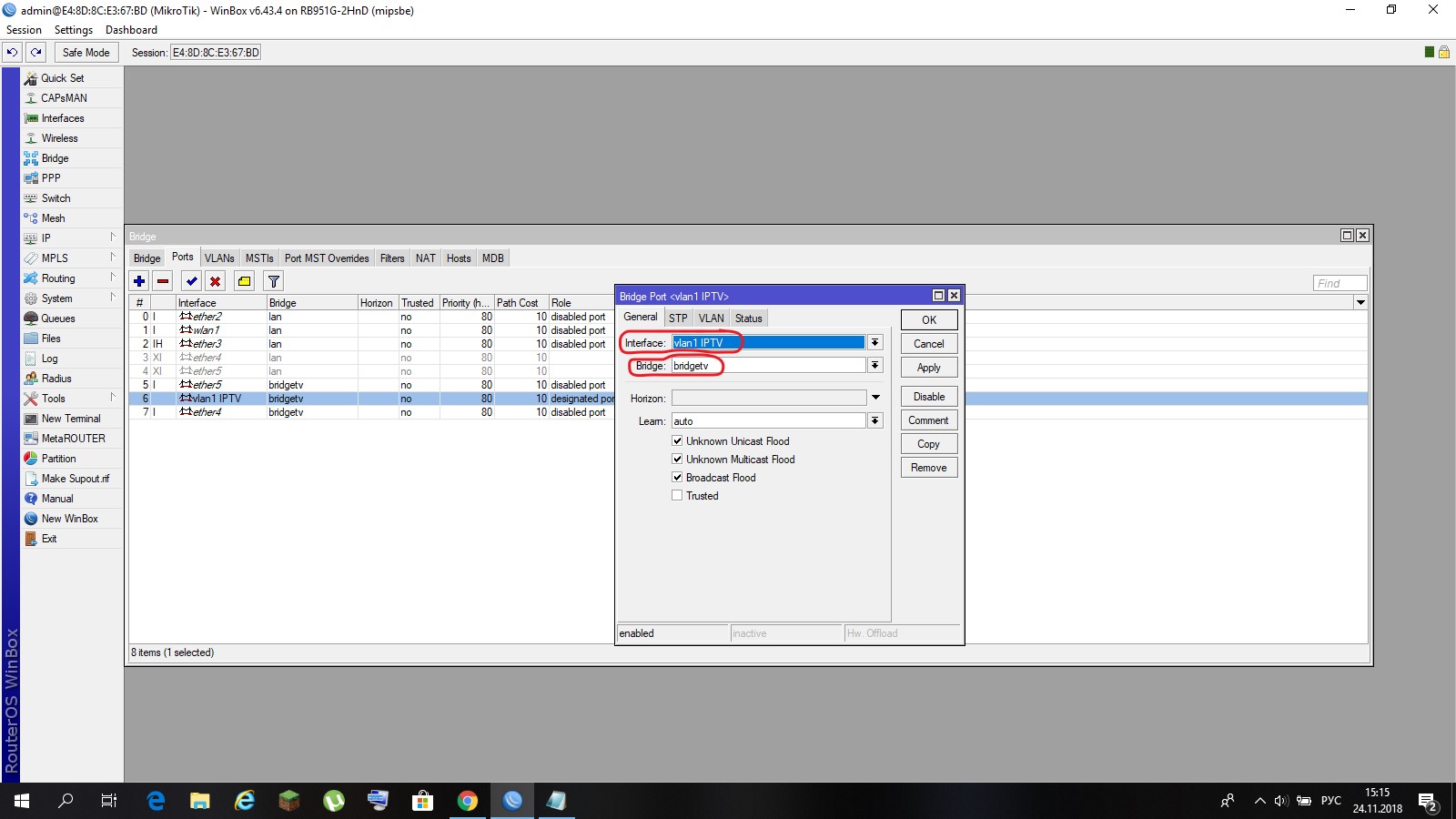Open the Learn dropdown arrow
This screenshot has width=1456, height=819.
click(x=875, y=421)
